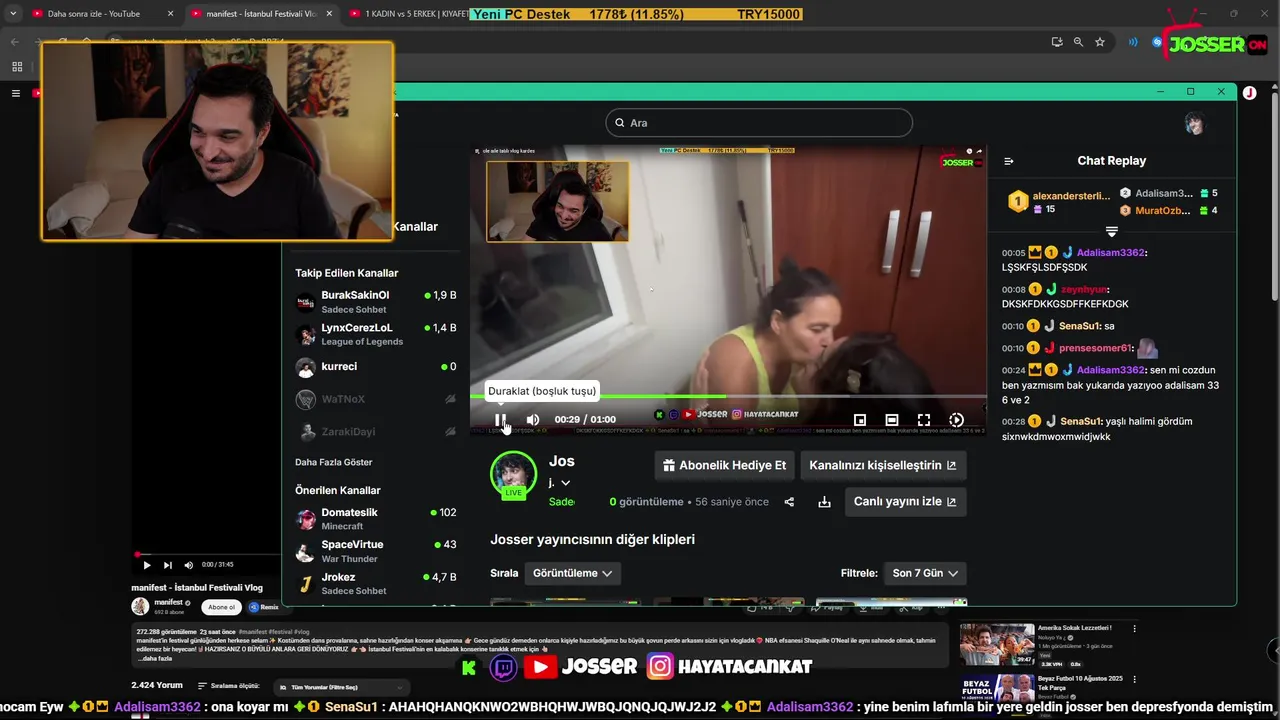1280x720 pixels.
Task: Select offline channel WaTNoX
Action: pyautogui.click(x=377, y=399)
